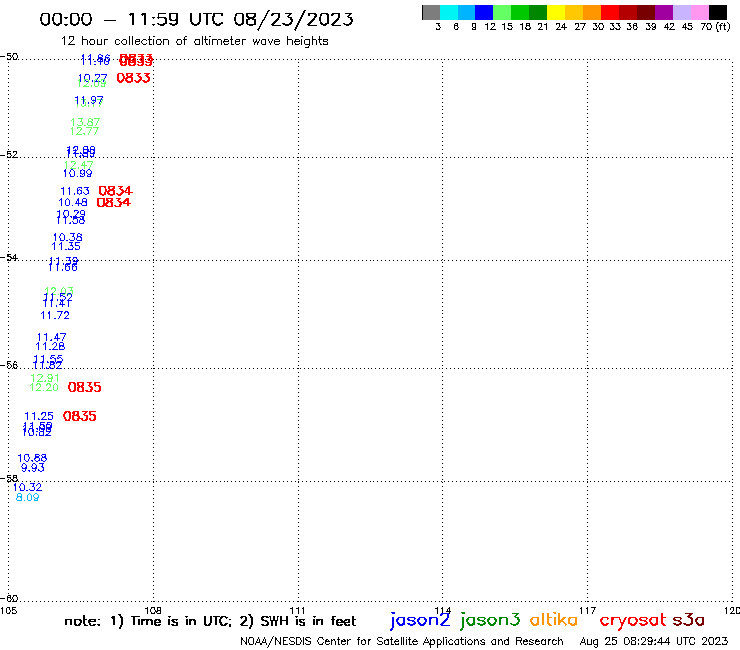Click the jason2 satellite legend label
Screen dimensions: 740x650
click(x=420, y=620)
